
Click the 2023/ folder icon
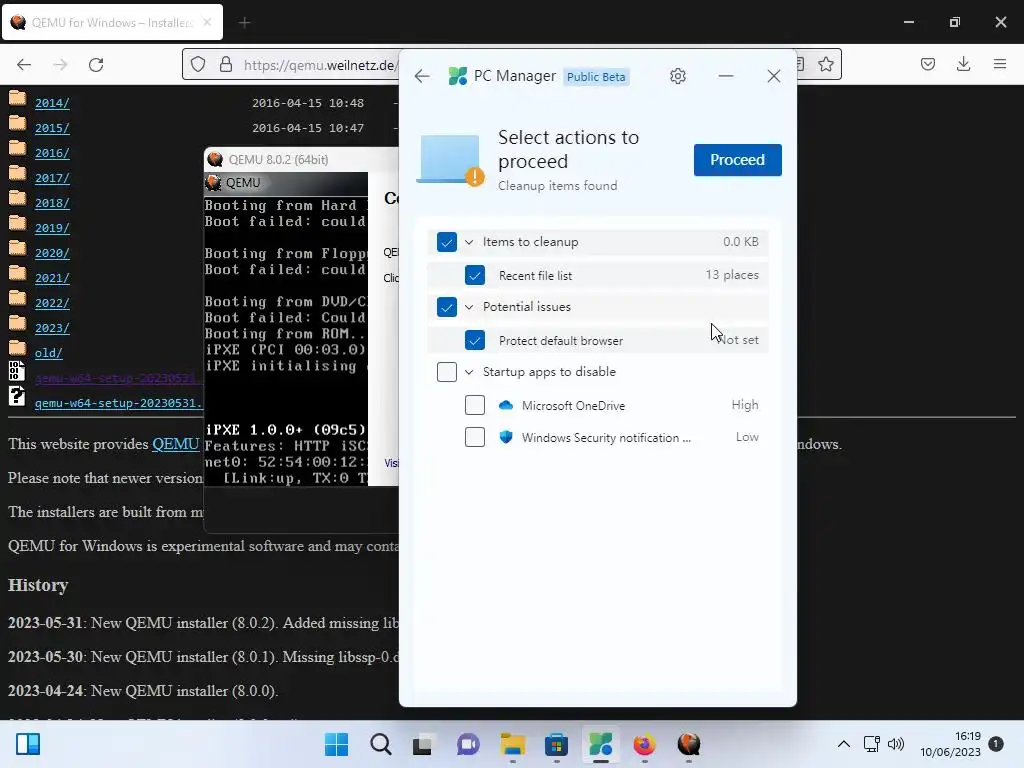click(18, 324)
